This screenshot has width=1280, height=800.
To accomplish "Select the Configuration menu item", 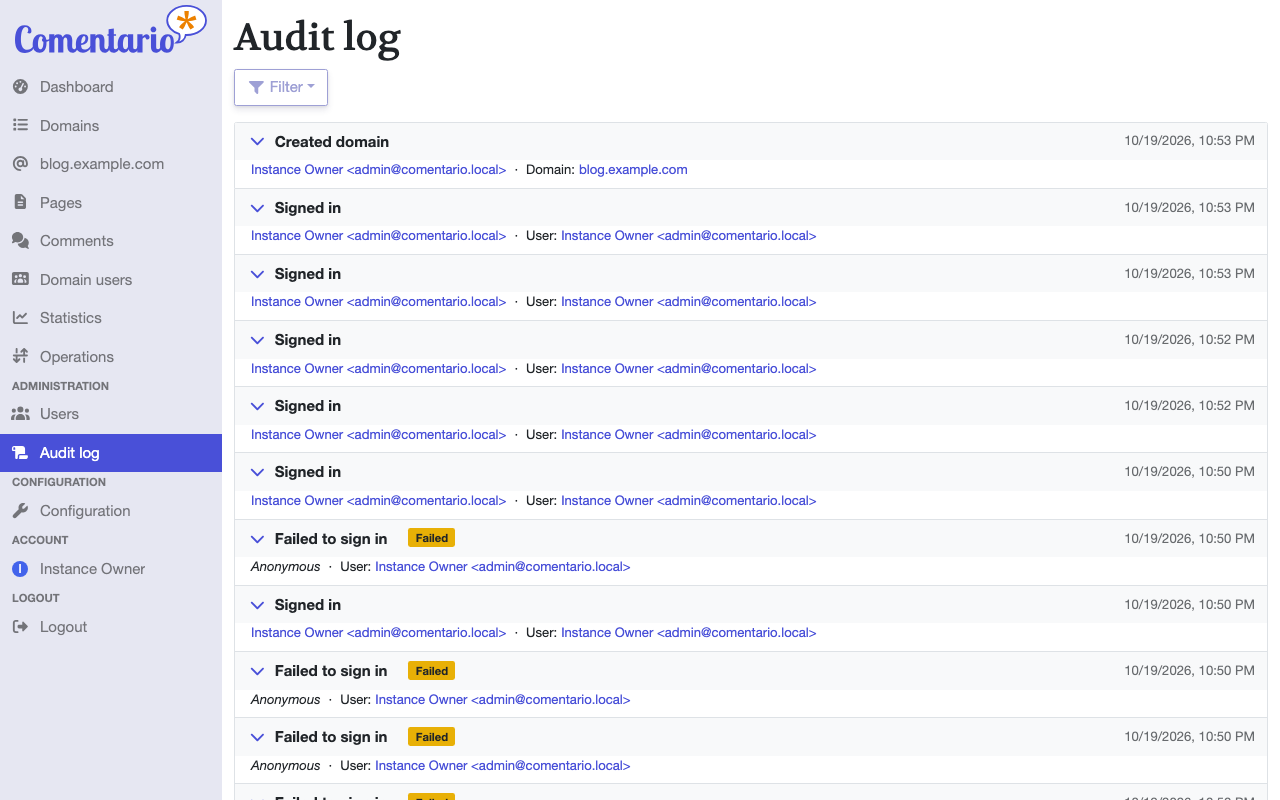I will coord(111,511).
